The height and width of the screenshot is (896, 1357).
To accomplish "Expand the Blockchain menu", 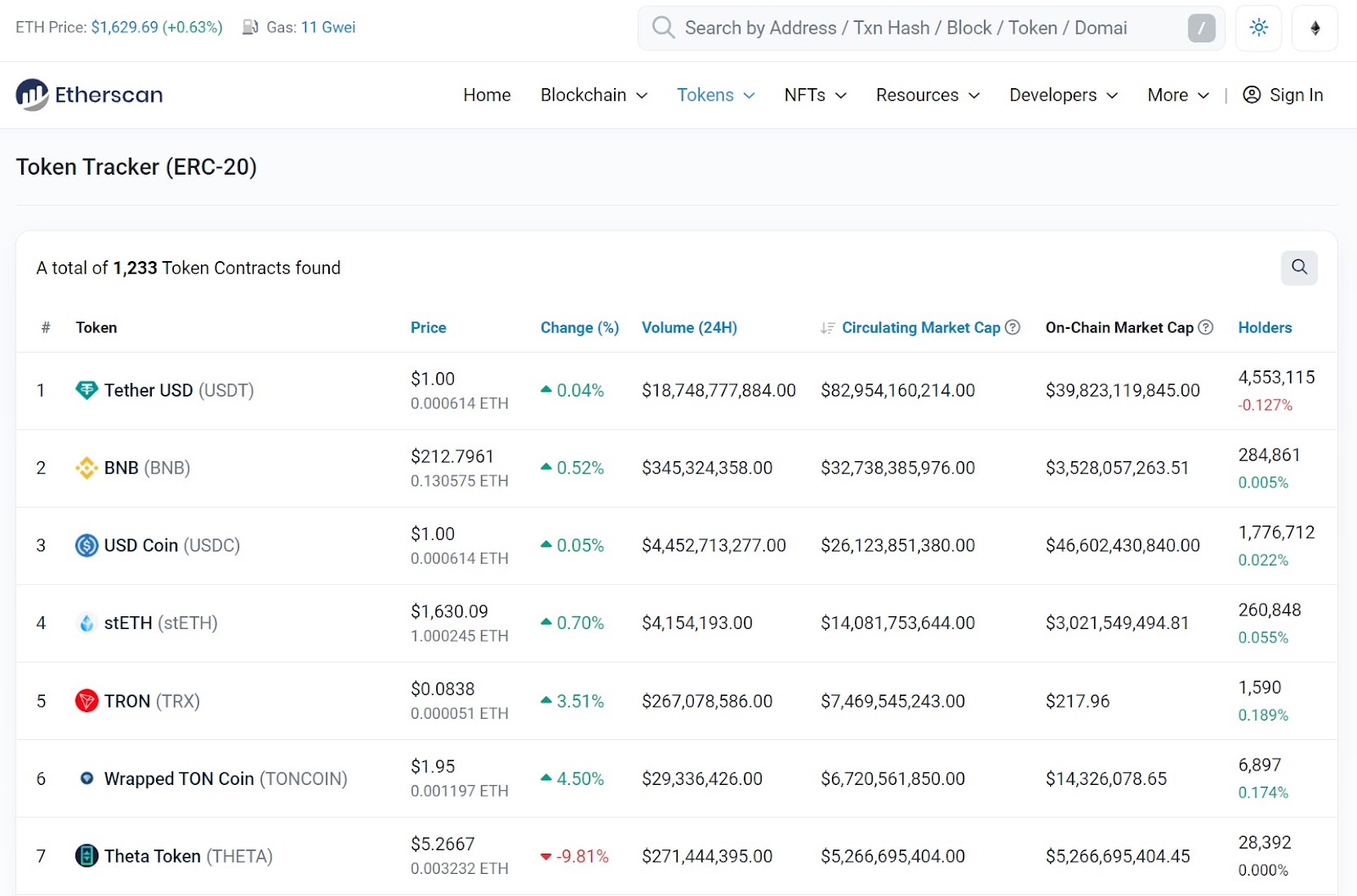I will click(594, 95).
